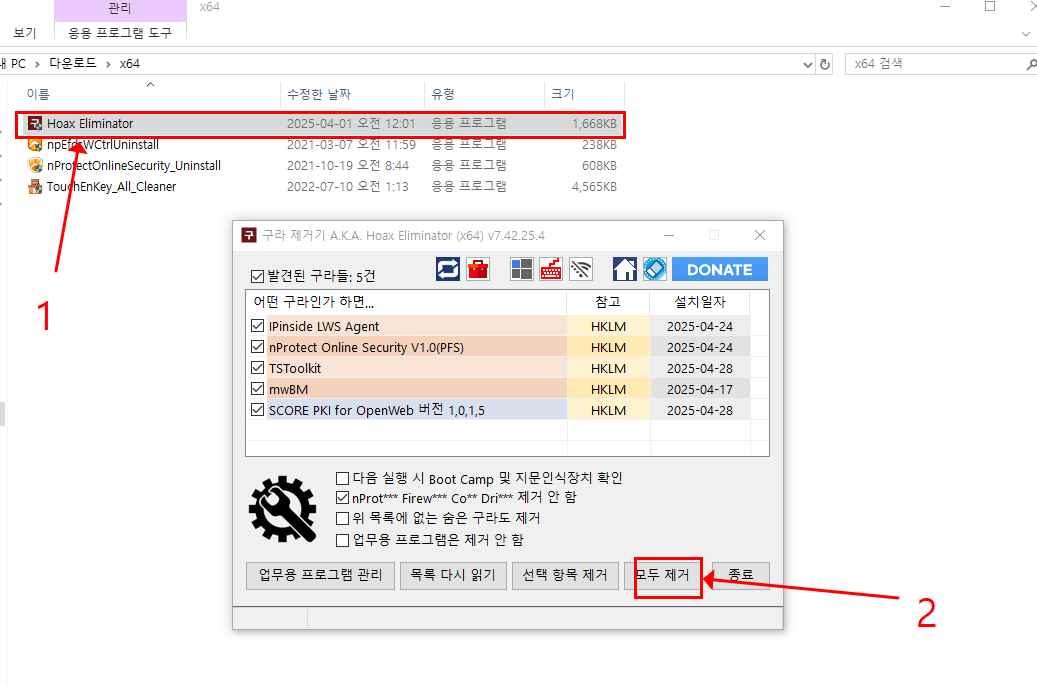Click the 종료 button
Screen dimensions: 1037x685
(x=741, y=575)
